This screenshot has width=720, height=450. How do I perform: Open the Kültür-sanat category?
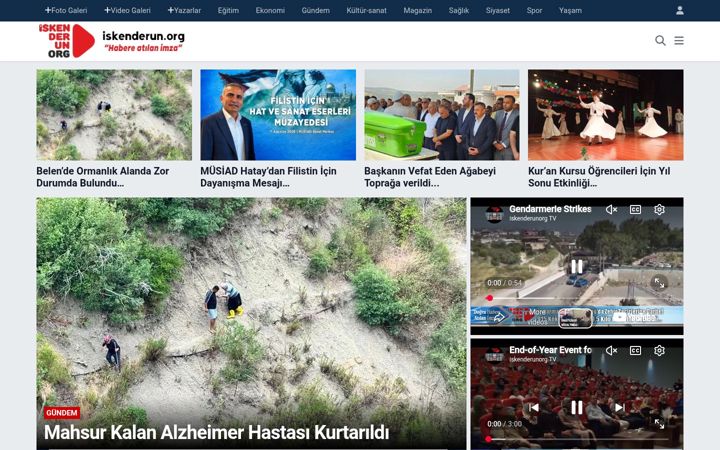click(366, 10)
